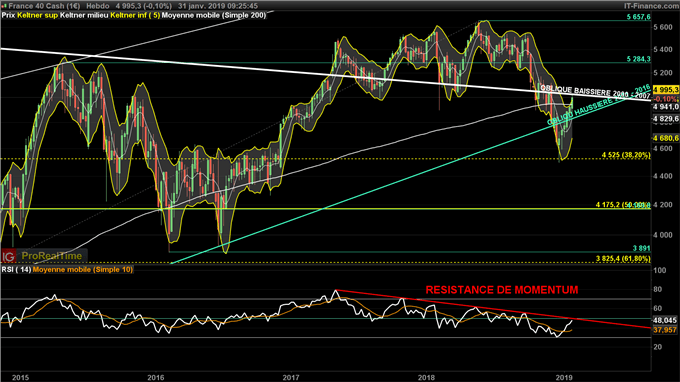Click the 5 657,6 level label
680x382 pixels.
(638, 17)
